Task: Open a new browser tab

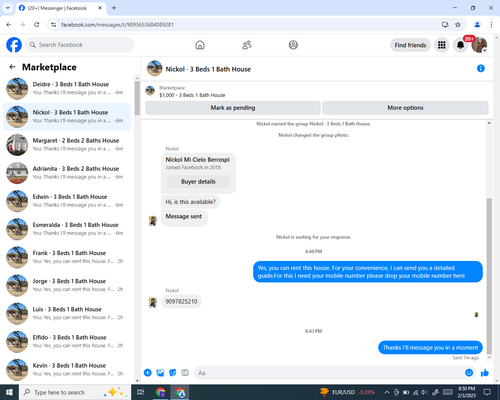Action: coord(114,8)
